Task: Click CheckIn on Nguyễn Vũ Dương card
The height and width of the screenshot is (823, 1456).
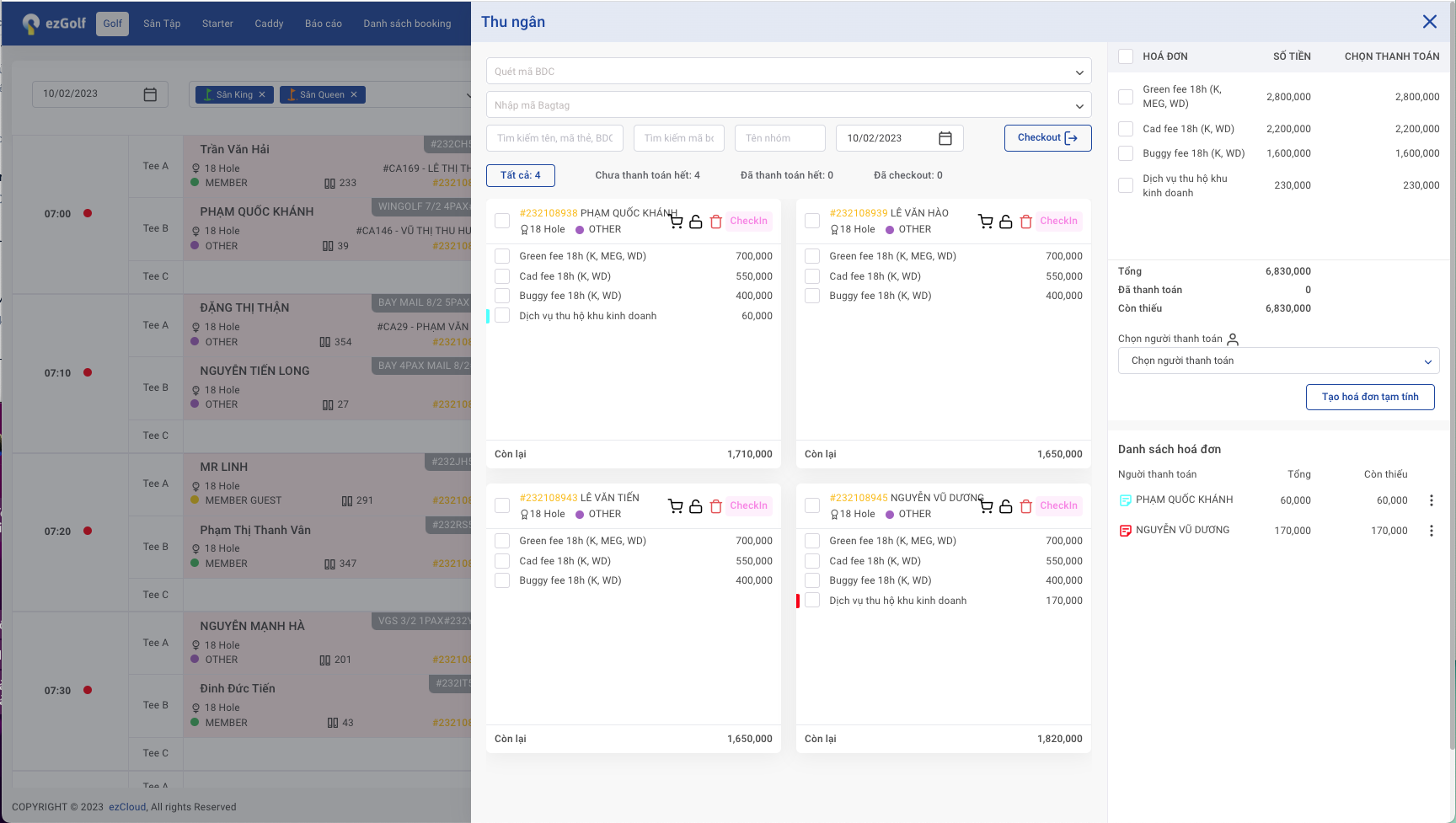Action: click(x=1059, y=505)
